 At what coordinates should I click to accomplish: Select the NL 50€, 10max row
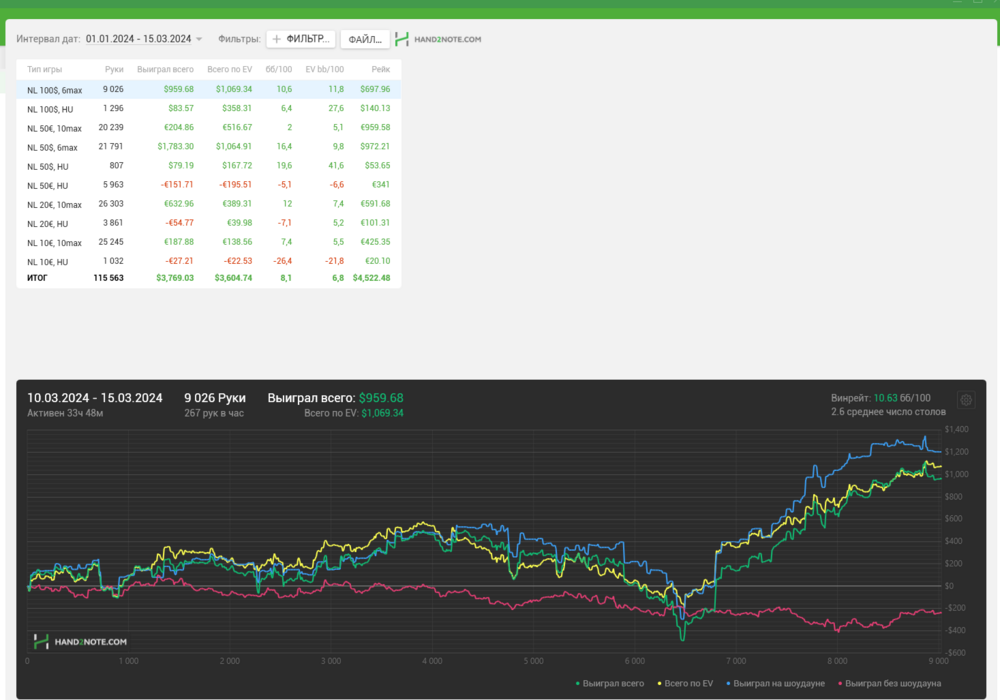point(209,128)
